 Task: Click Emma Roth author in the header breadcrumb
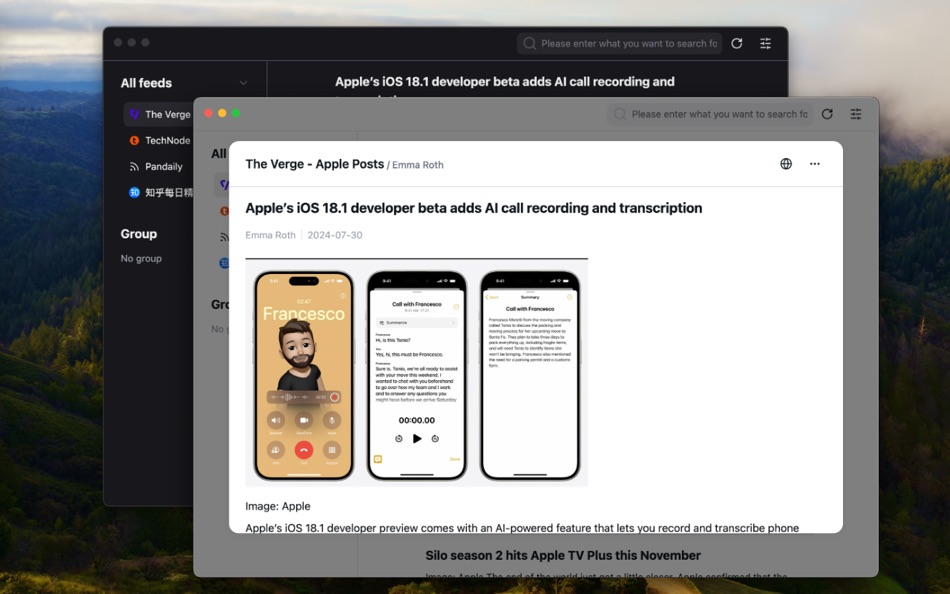click(x=417, y=165)
